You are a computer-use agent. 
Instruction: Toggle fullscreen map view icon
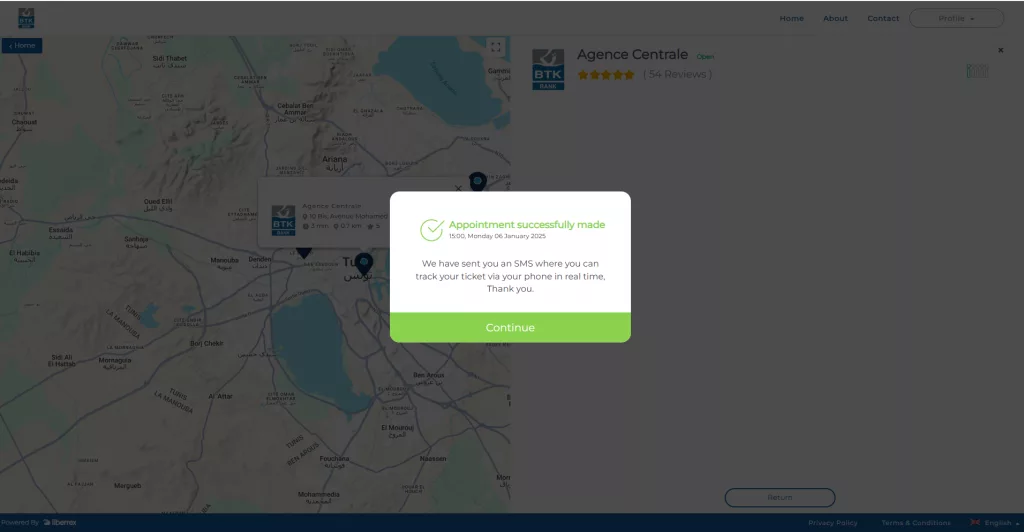point(496,47)
